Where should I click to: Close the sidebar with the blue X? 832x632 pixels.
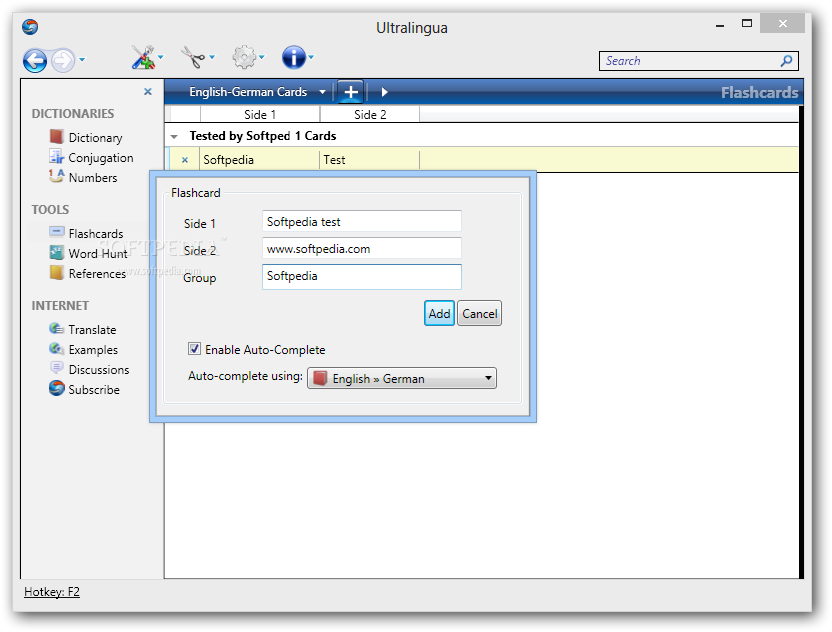tap(148, 92)
